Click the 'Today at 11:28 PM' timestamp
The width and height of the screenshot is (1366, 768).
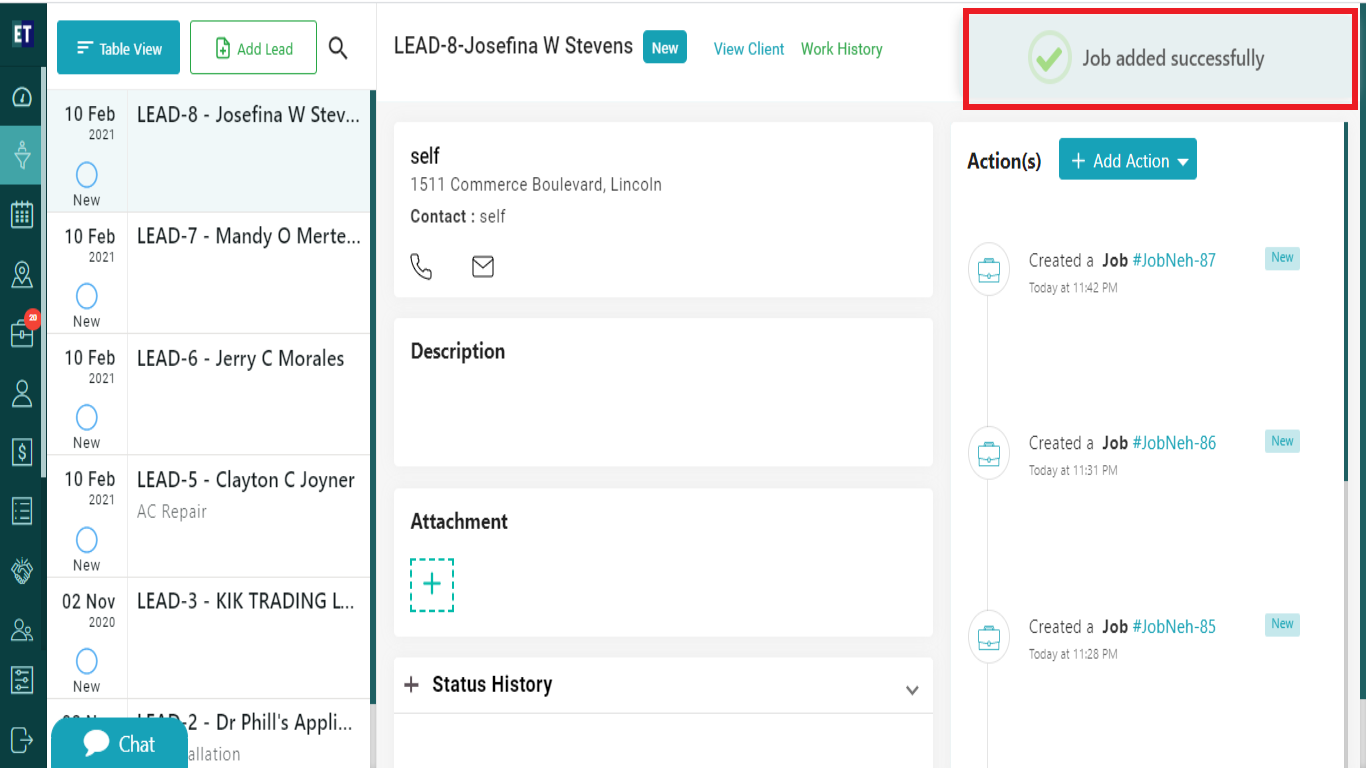pos(1073,654)
